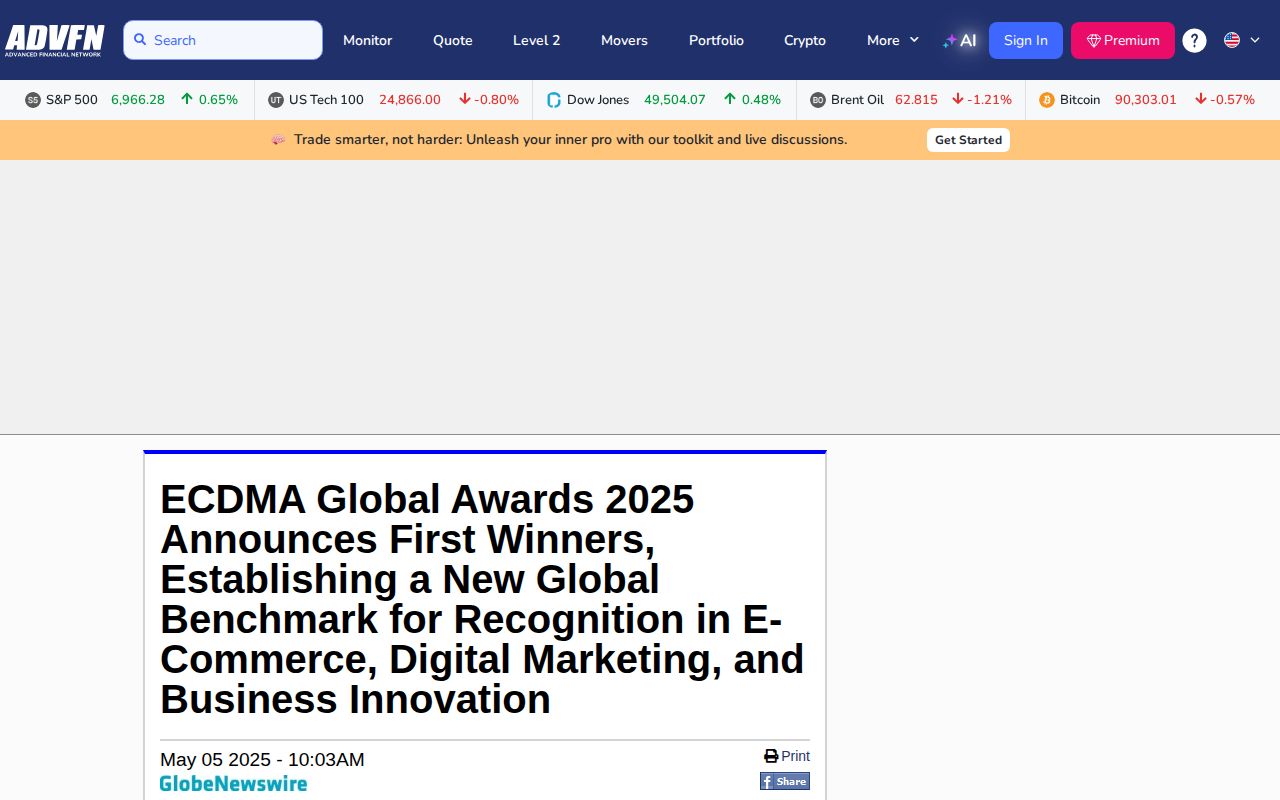
Task: Click the Print icon on the article
Action: click(770, 756)
